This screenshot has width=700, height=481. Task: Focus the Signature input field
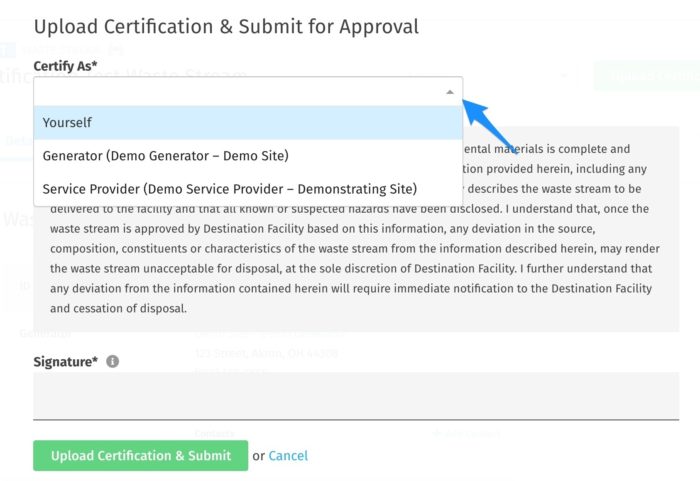coord(356,396)
